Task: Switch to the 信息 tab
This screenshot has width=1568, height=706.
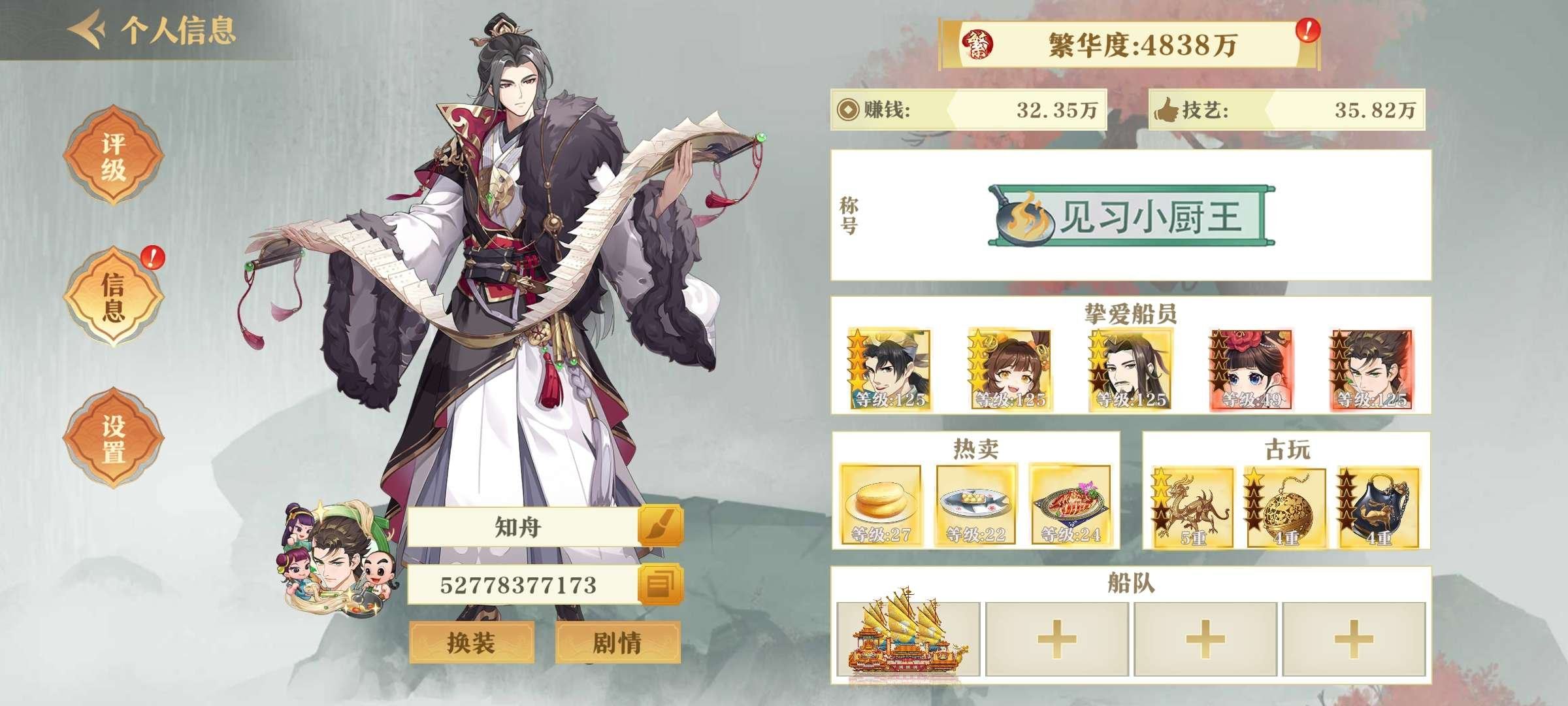Action: [113, 297]
